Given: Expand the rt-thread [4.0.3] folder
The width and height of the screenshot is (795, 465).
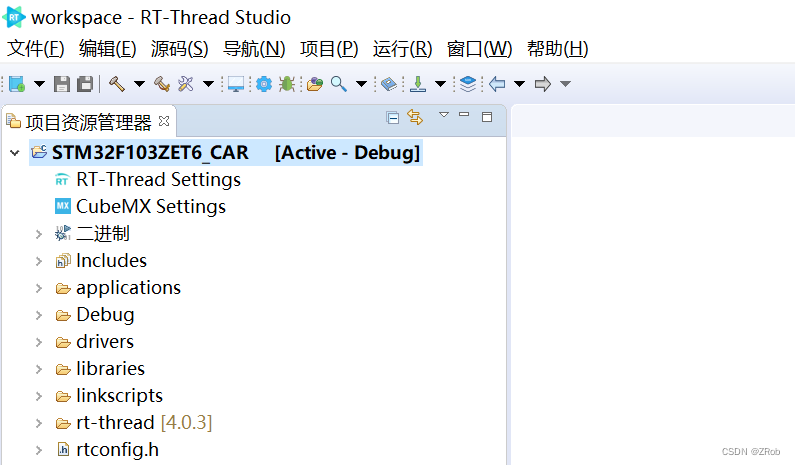Looking at the screenshot, I should 39,423.
